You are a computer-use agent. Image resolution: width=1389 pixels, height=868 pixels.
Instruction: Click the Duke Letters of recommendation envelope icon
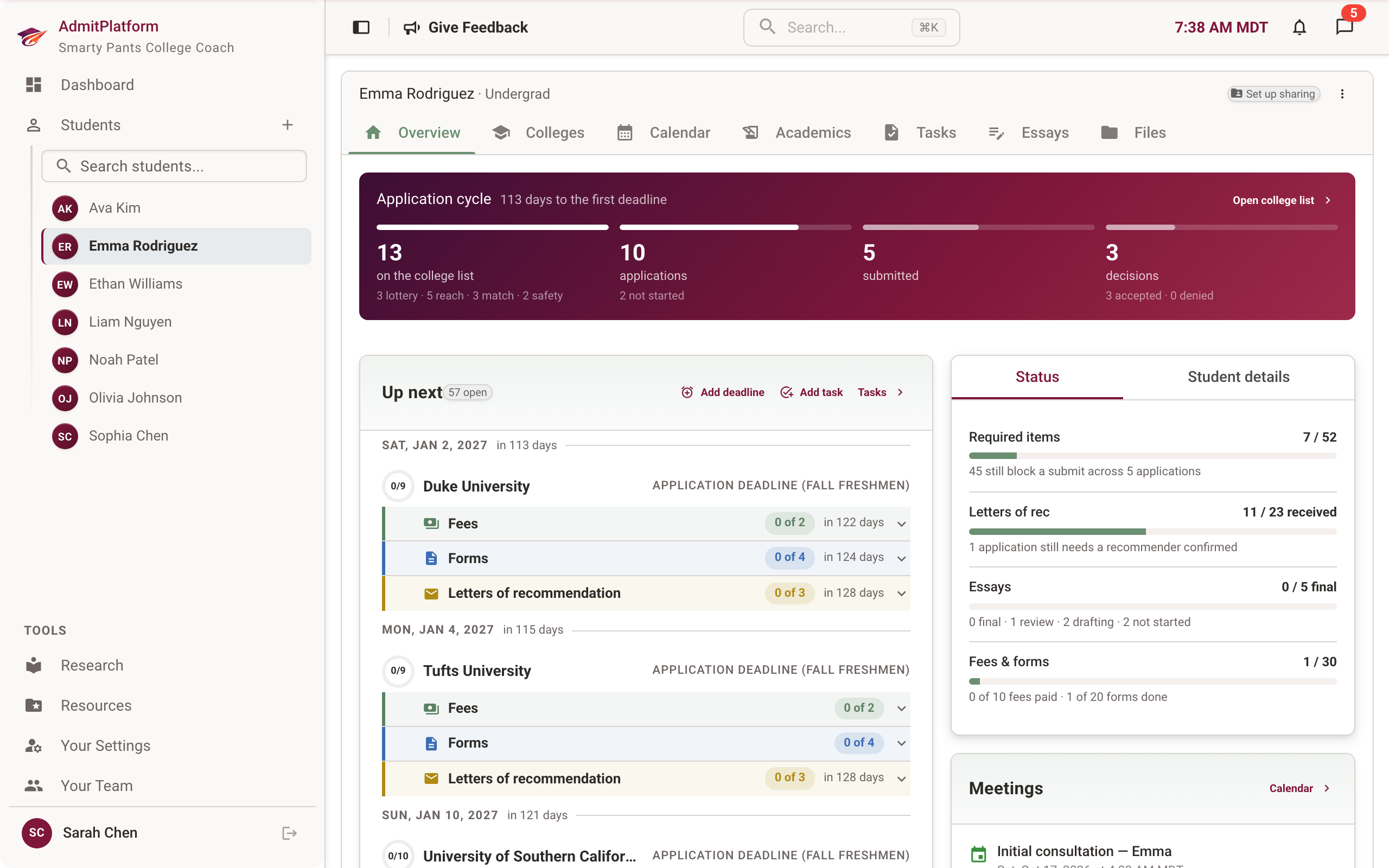coord(431,593)
